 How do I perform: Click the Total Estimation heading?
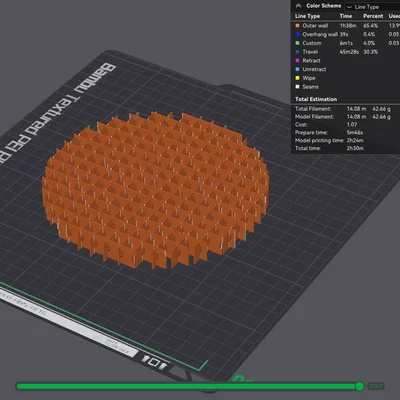coord(316,99)
